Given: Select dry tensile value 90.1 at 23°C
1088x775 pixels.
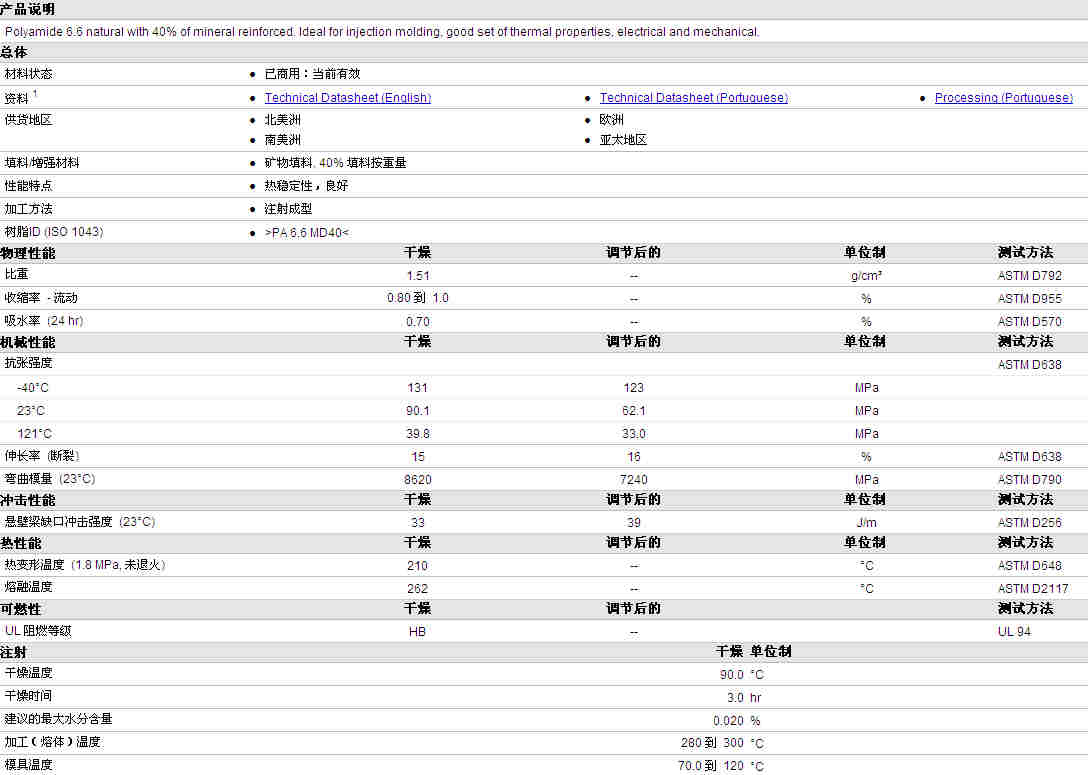Looking at the screenshot, I should [418, 410].
